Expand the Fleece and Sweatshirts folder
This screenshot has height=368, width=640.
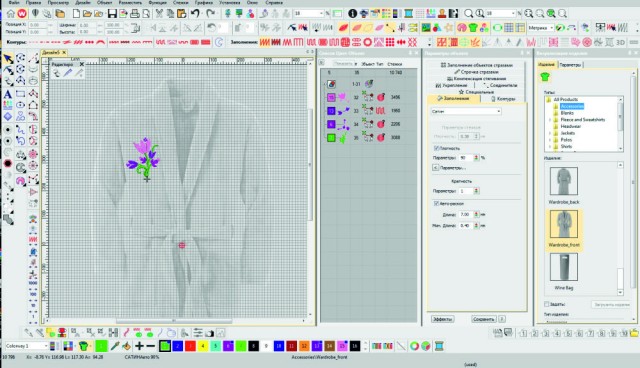(x=550, y=120)
